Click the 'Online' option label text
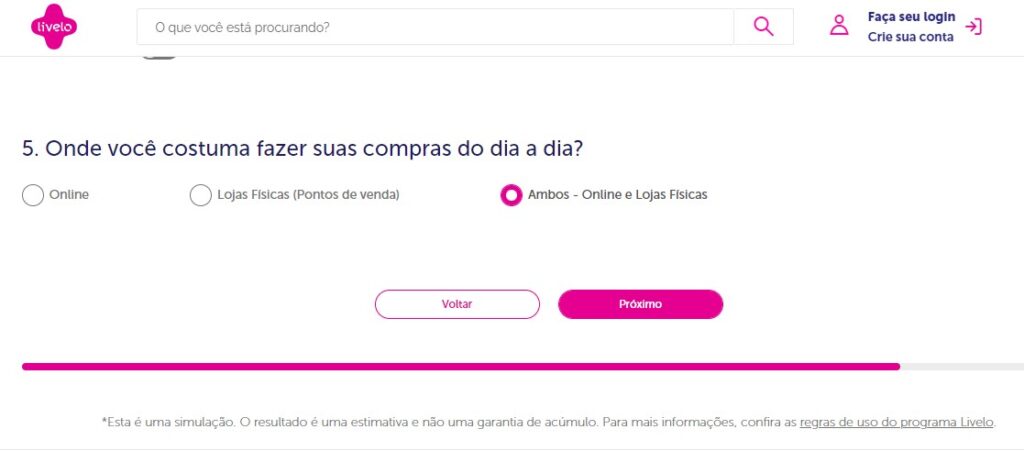 [x=69, y=195]
